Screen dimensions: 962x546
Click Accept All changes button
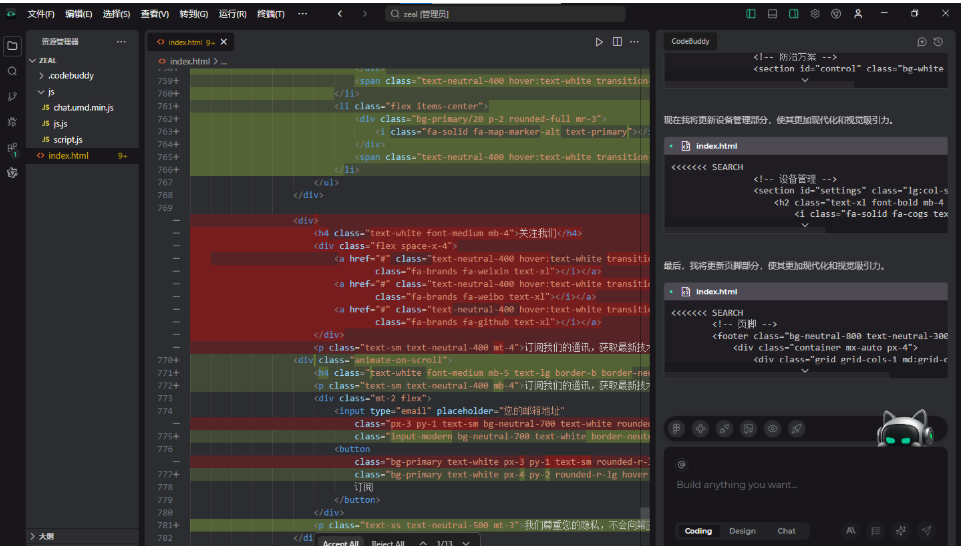point(340,543)
